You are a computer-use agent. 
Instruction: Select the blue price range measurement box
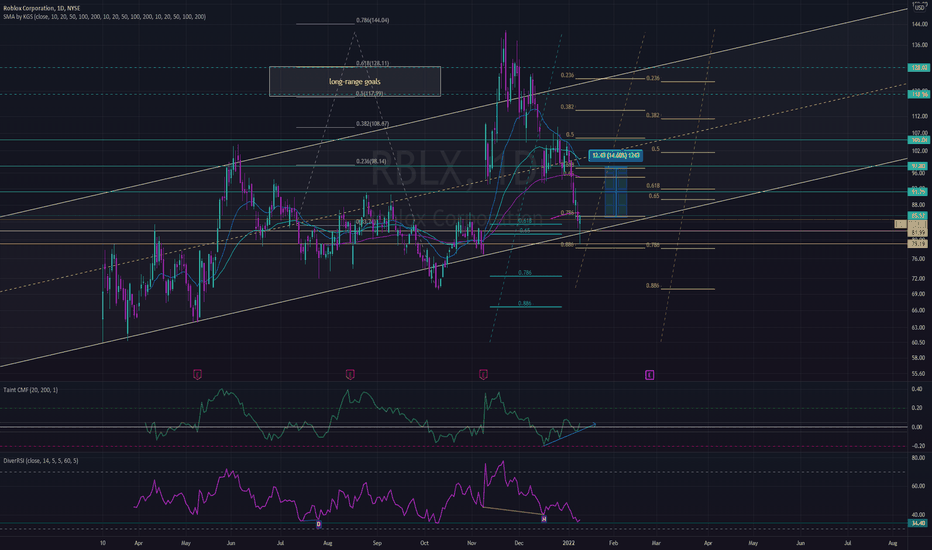[616, 191]
